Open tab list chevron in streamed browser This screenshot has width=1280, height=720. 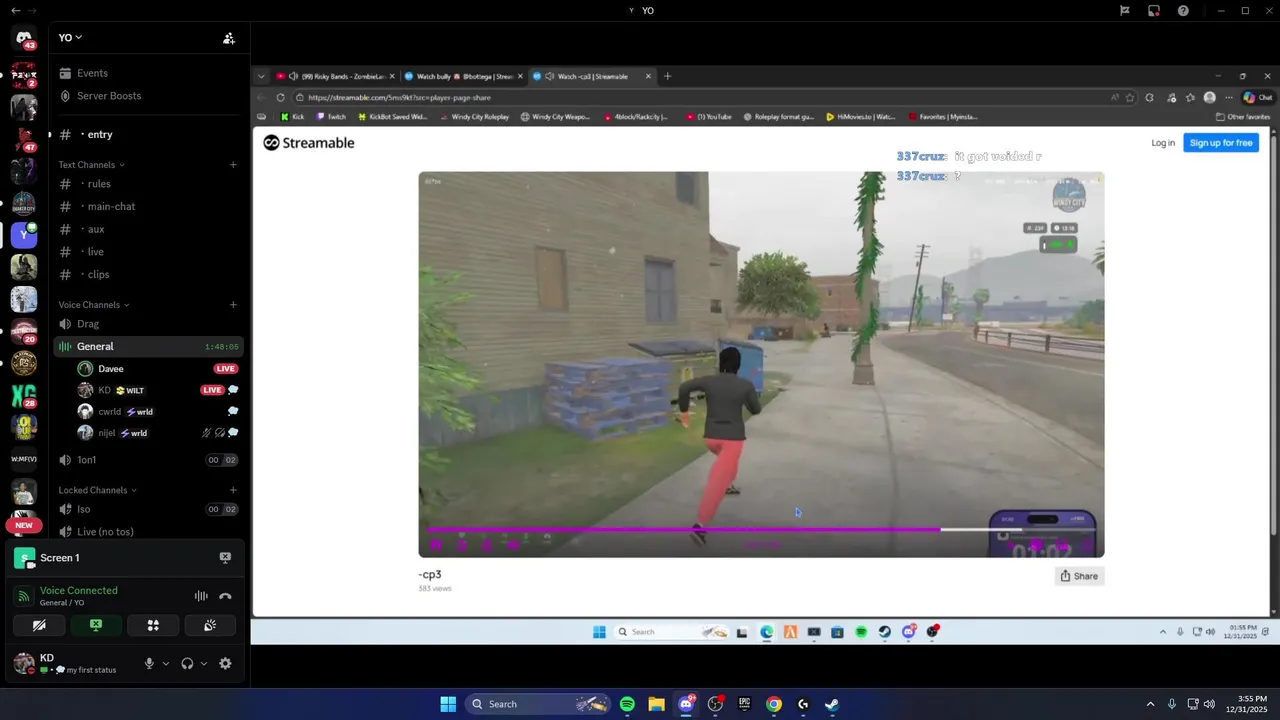[x=262, y=76]
